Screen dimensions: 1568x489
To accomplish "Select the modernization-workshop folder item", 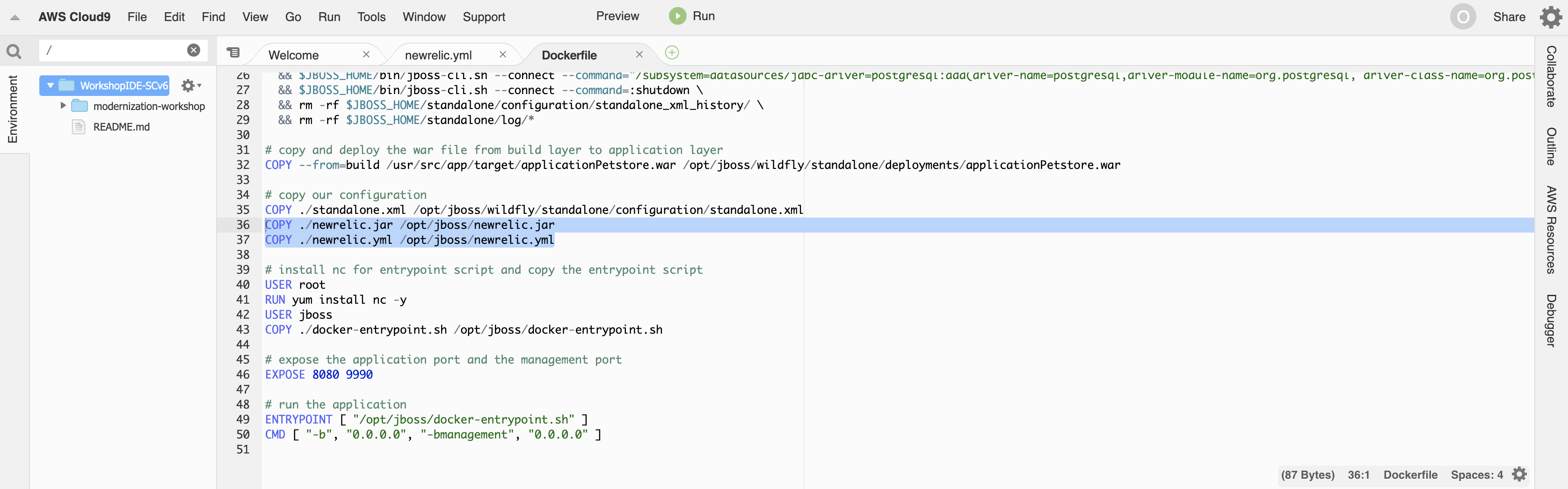I will click(149, 106).
